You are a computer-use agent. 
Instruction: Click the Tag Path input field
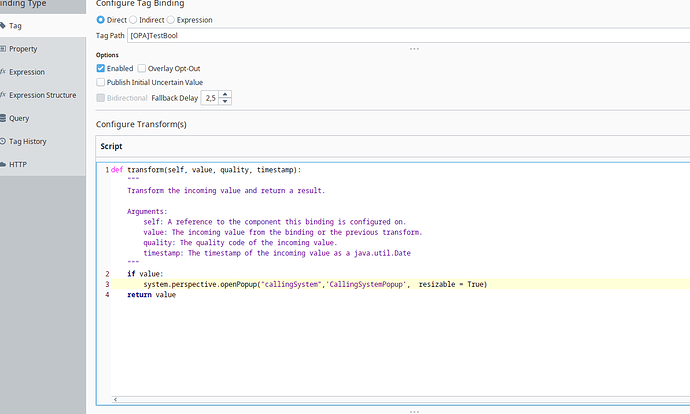[408, 36]
